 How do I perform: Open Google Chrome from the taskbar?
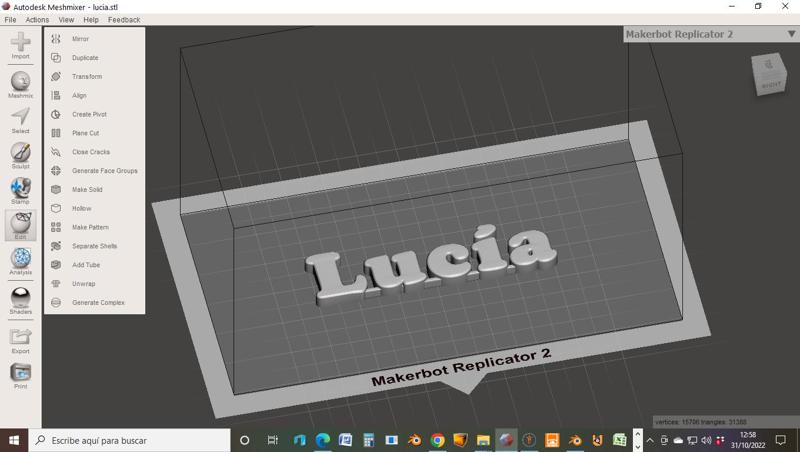coord(437,440)
